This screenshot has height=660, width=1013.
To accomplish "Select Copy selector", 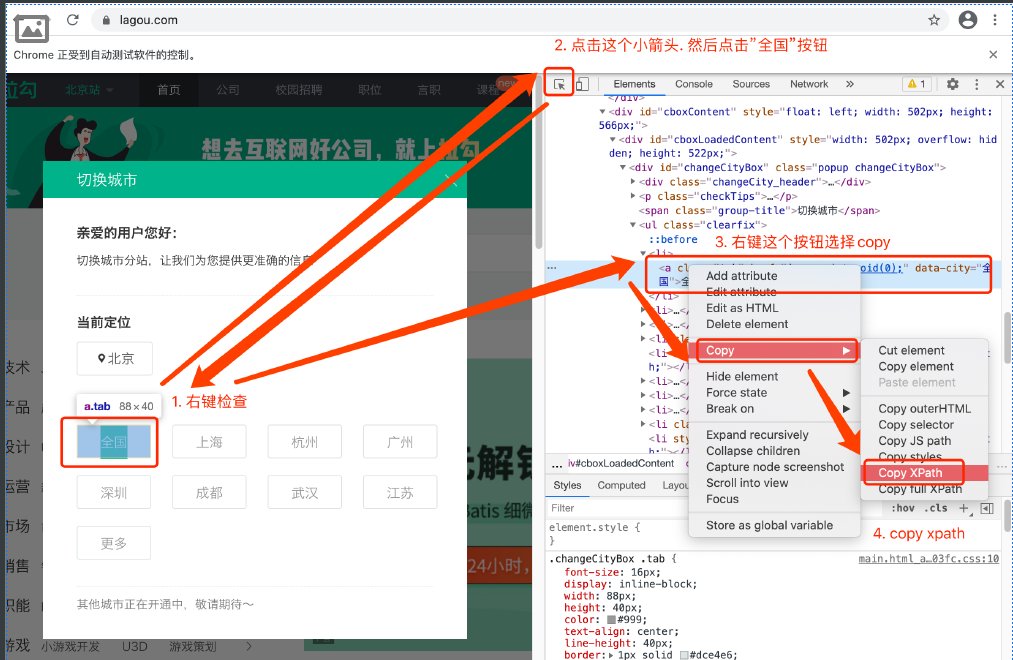I will point(915,425).
